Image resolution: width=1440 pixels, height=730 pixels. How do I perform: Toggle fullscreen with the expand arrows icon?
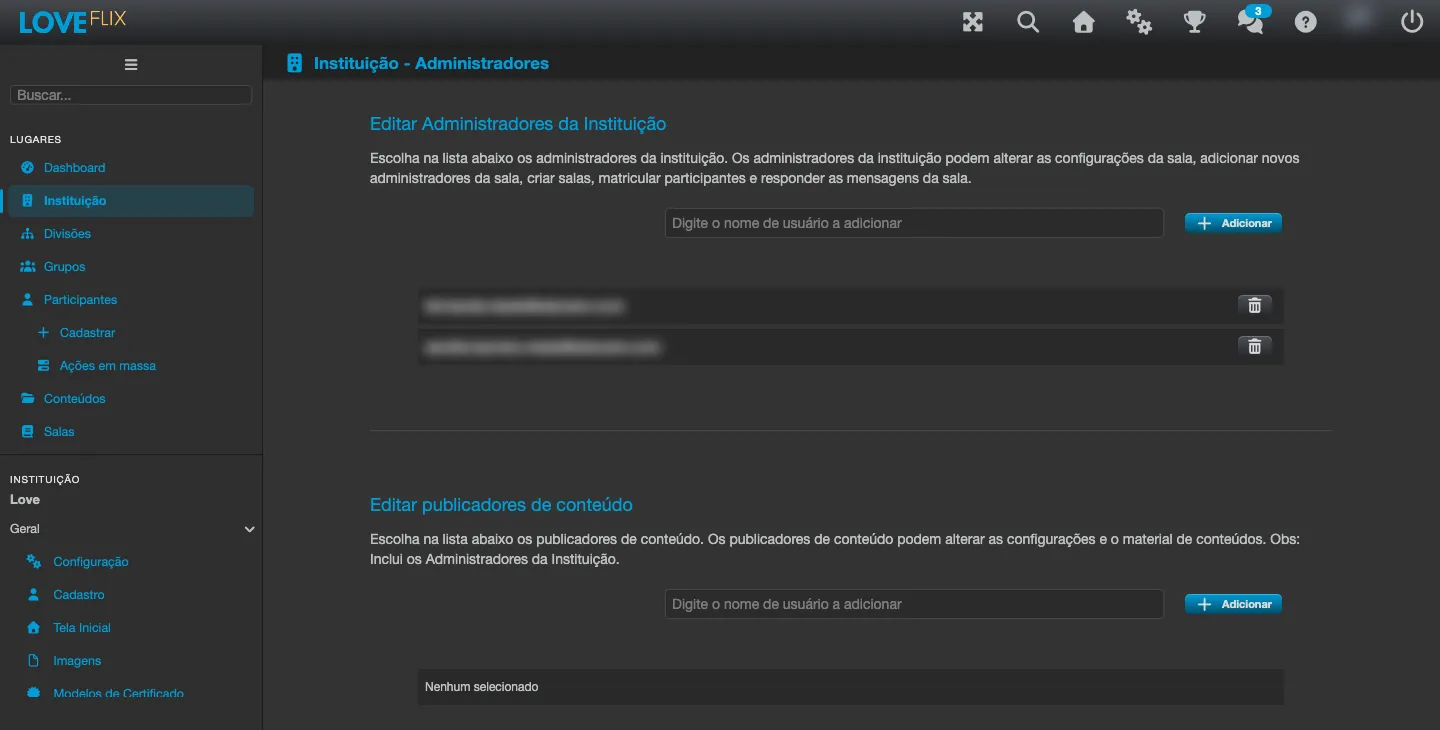[973, 22]
